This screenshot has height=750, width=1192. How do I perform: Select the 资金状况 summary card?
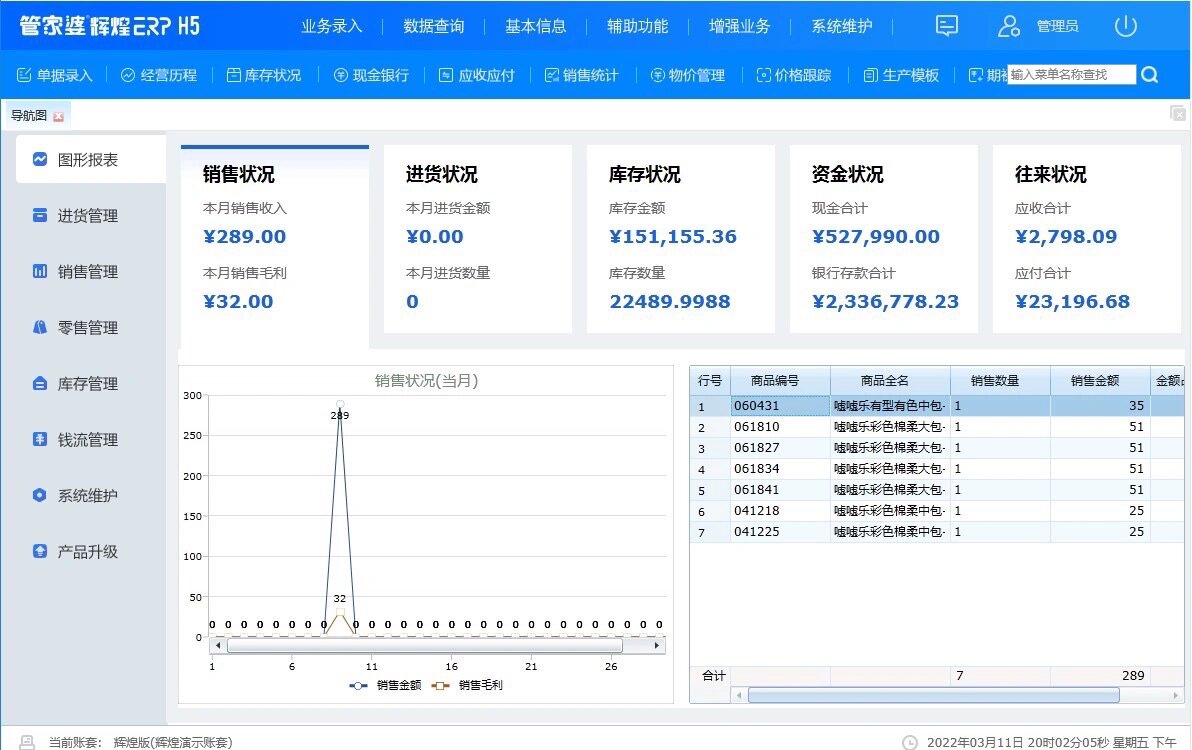pyautogui.click(x=883, y=238)
